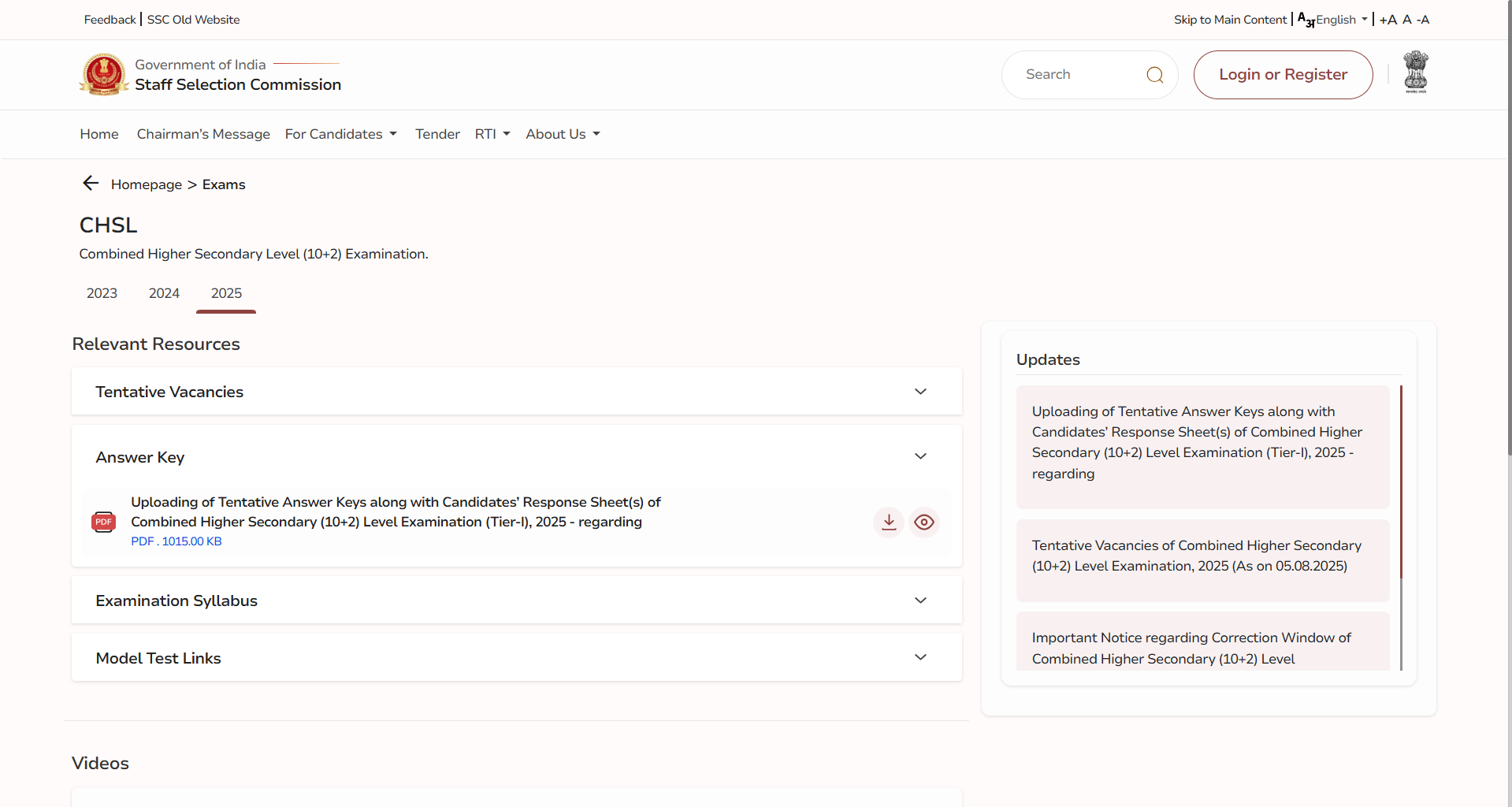
Task: Download the Tentative Answer Keys PDF
Action: [x=889, y=522]
